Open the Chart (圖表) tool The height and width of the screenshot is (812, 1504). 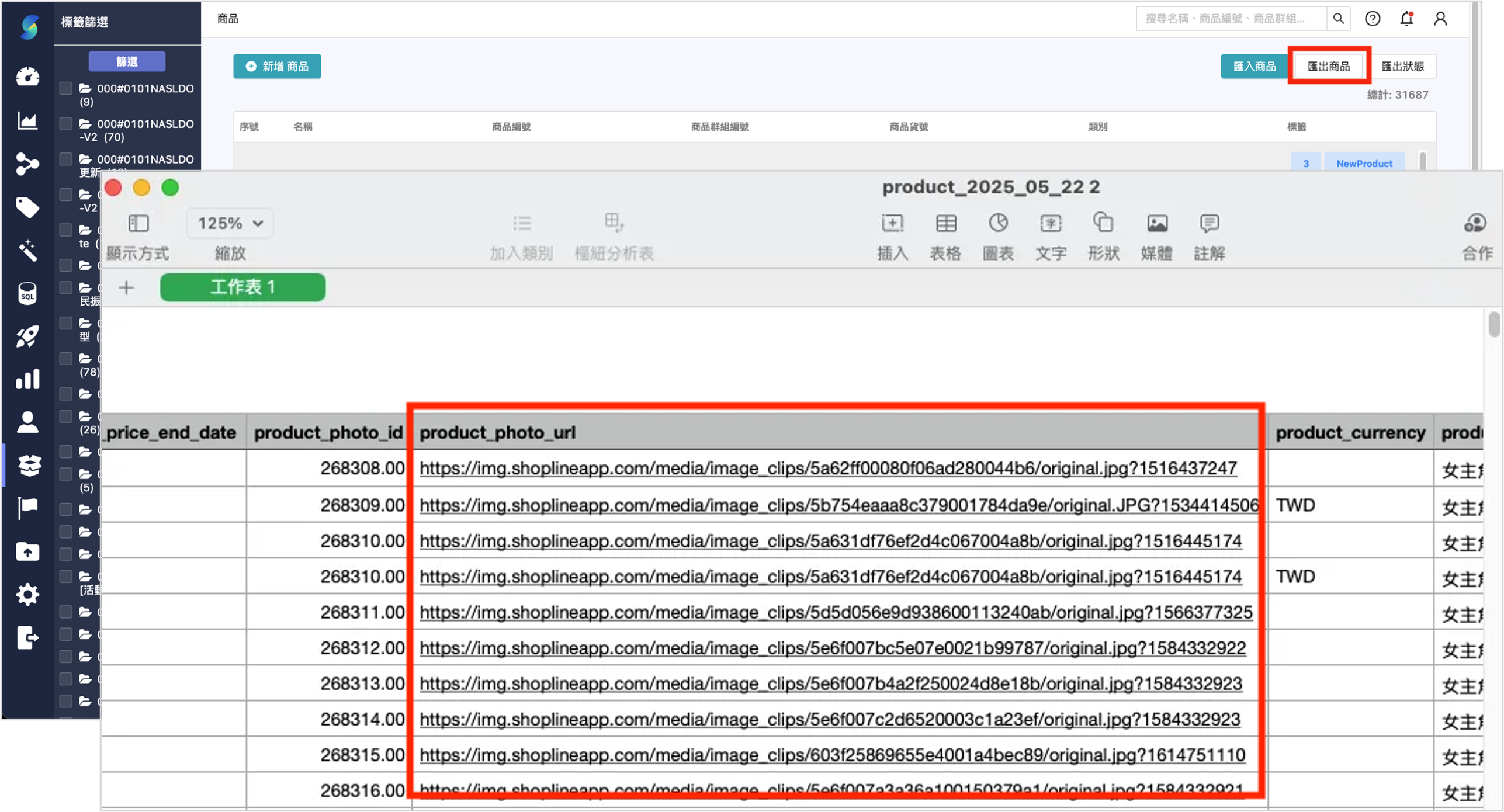click(x=997, y=224)
